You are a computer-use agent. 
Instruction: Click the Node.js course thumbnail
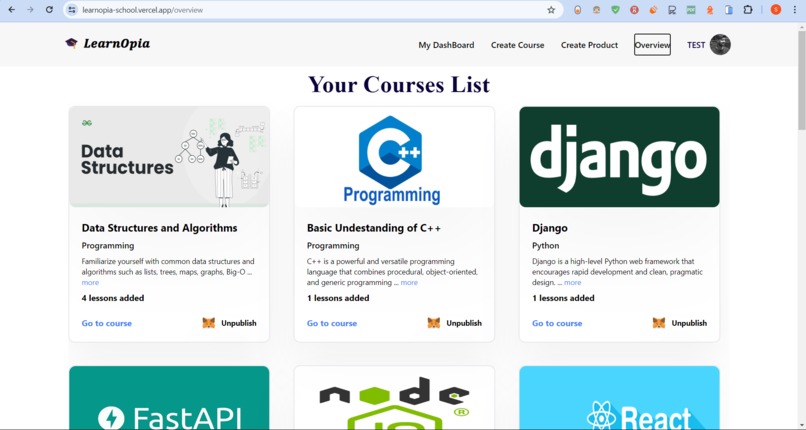coord(394,398)
